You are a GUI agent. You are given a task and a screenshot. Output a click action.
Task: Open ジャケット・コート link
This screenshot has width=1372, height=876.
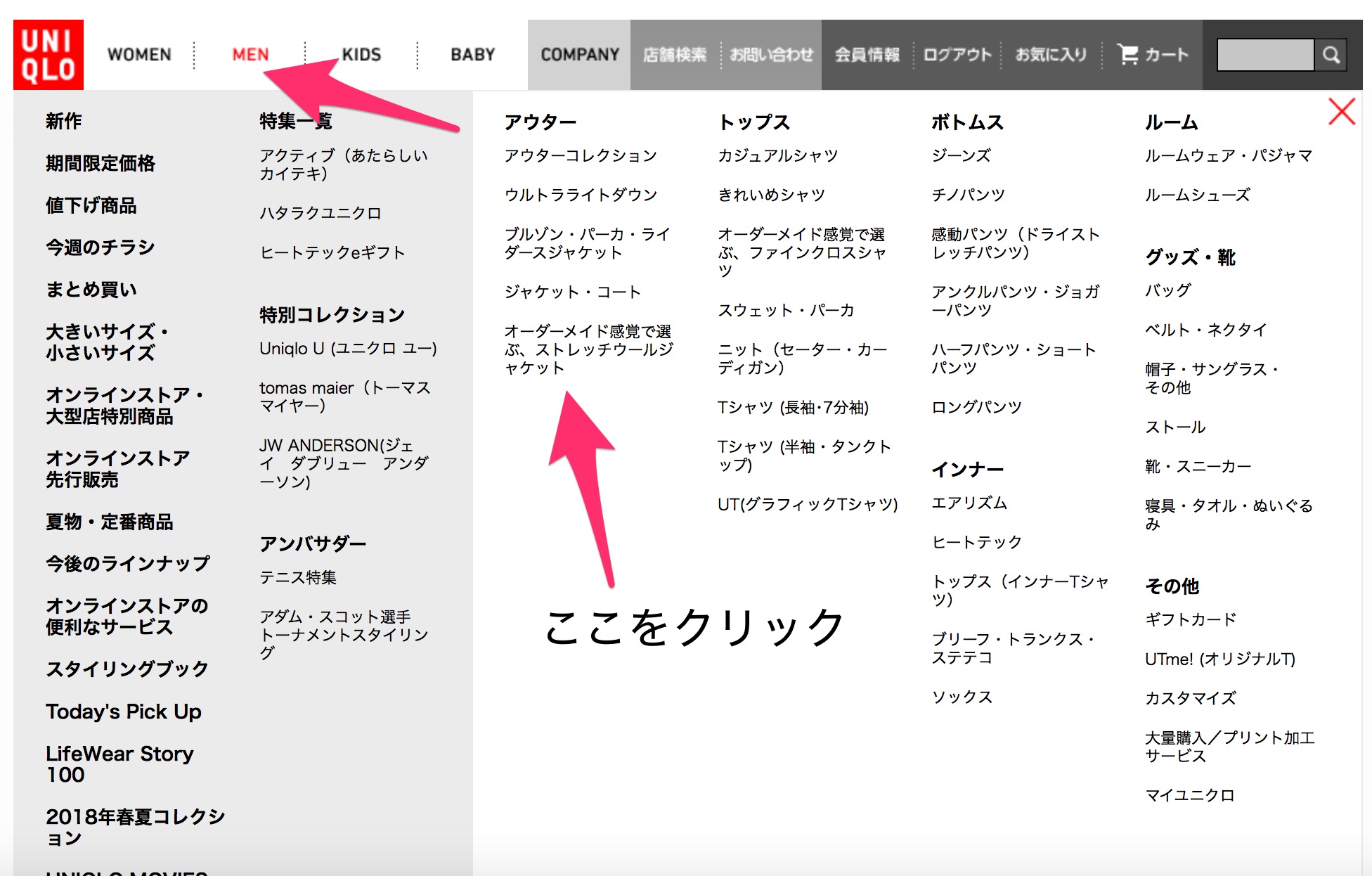pos(573,292)
